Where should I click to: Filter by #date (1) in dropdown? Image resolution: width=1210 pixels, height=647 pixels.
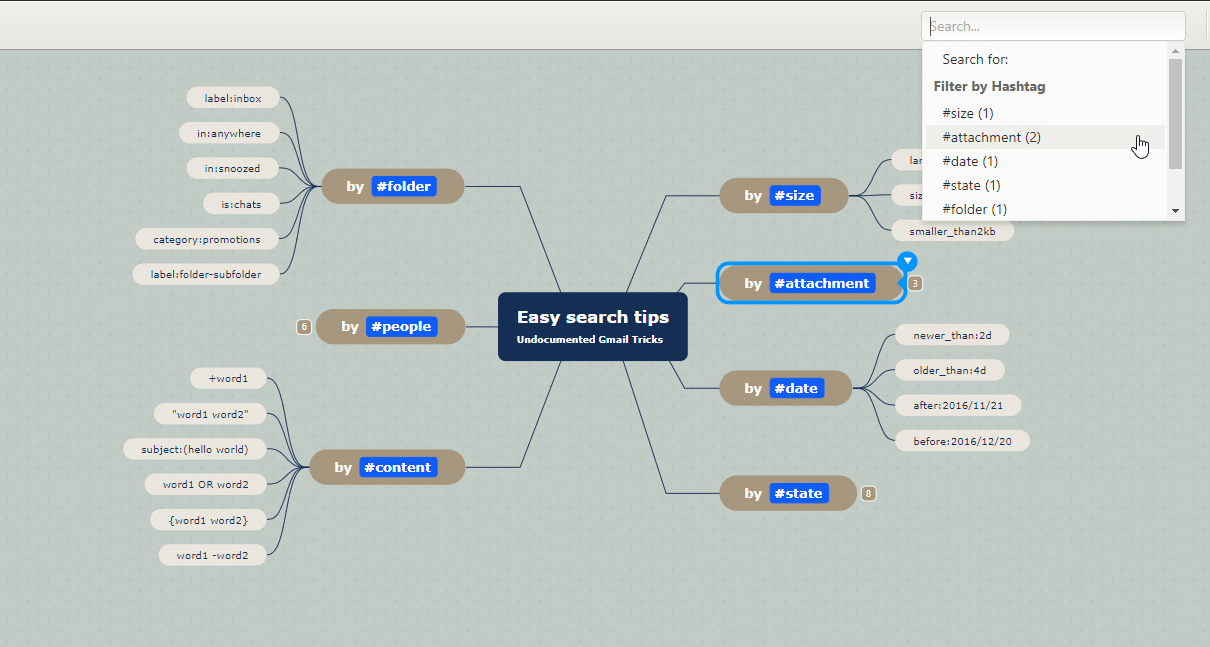coord(1045,161)
